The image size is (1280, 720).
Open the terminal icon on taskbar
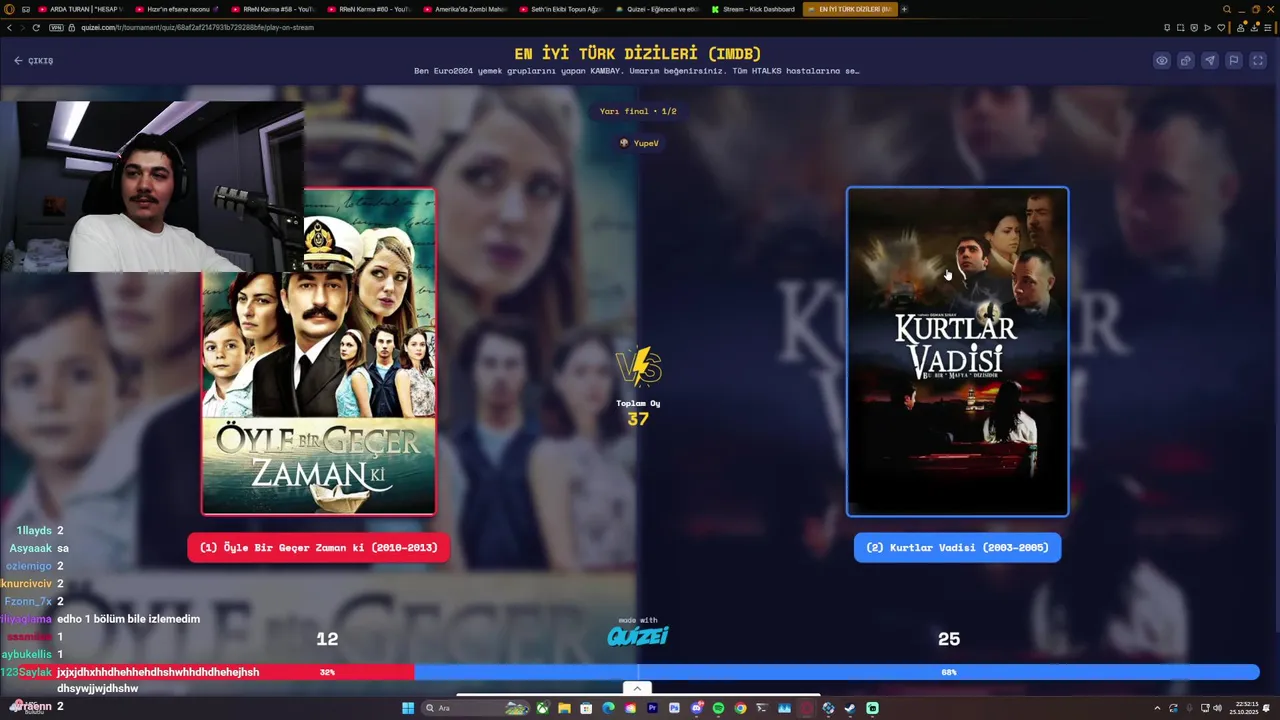[x=762, y=708]
